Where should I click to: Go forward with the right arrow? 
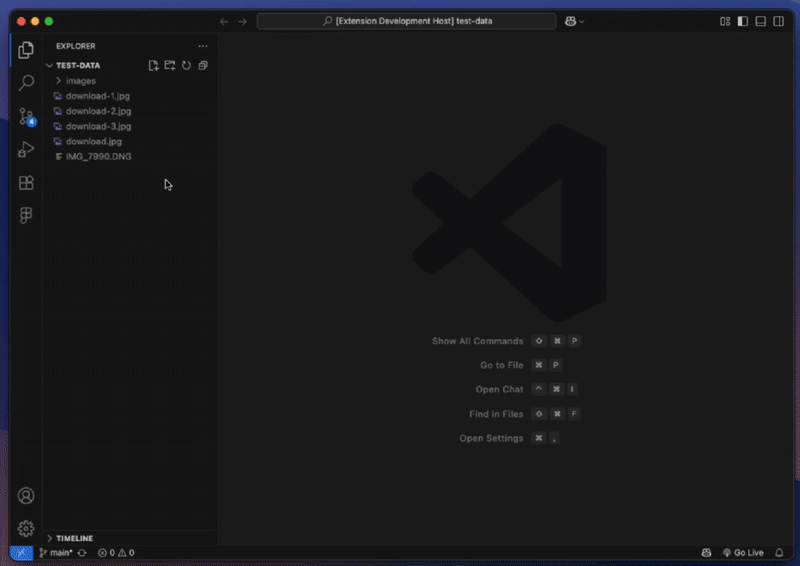tap(242, 21)
